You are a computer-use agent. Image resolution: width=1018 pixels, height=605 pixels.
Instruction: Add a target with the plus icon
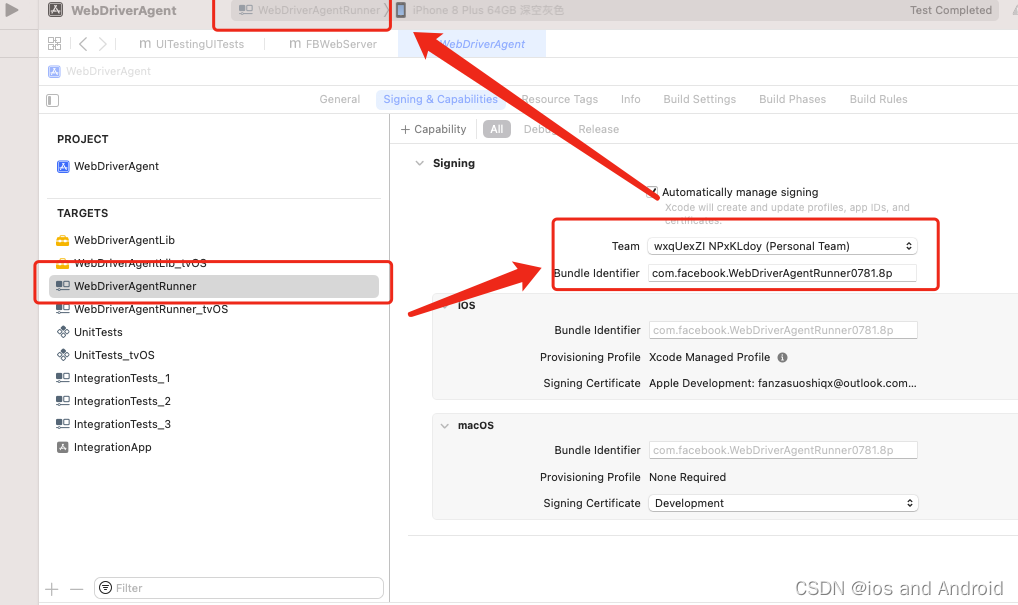click(52, 589)
